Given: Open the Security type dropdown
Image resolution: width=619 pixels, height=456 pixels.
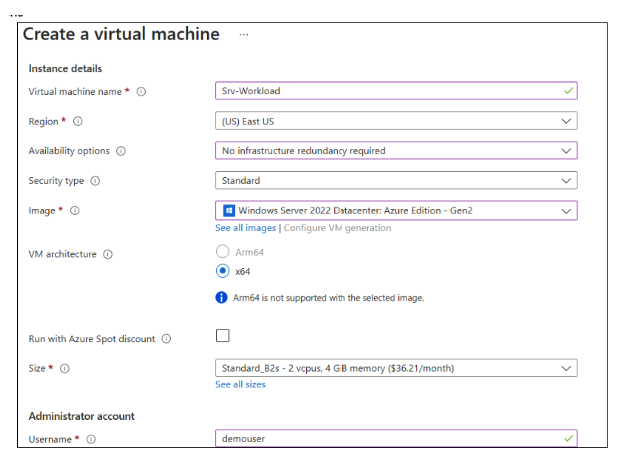Looking at the screenshot, I should click(396, 181).
